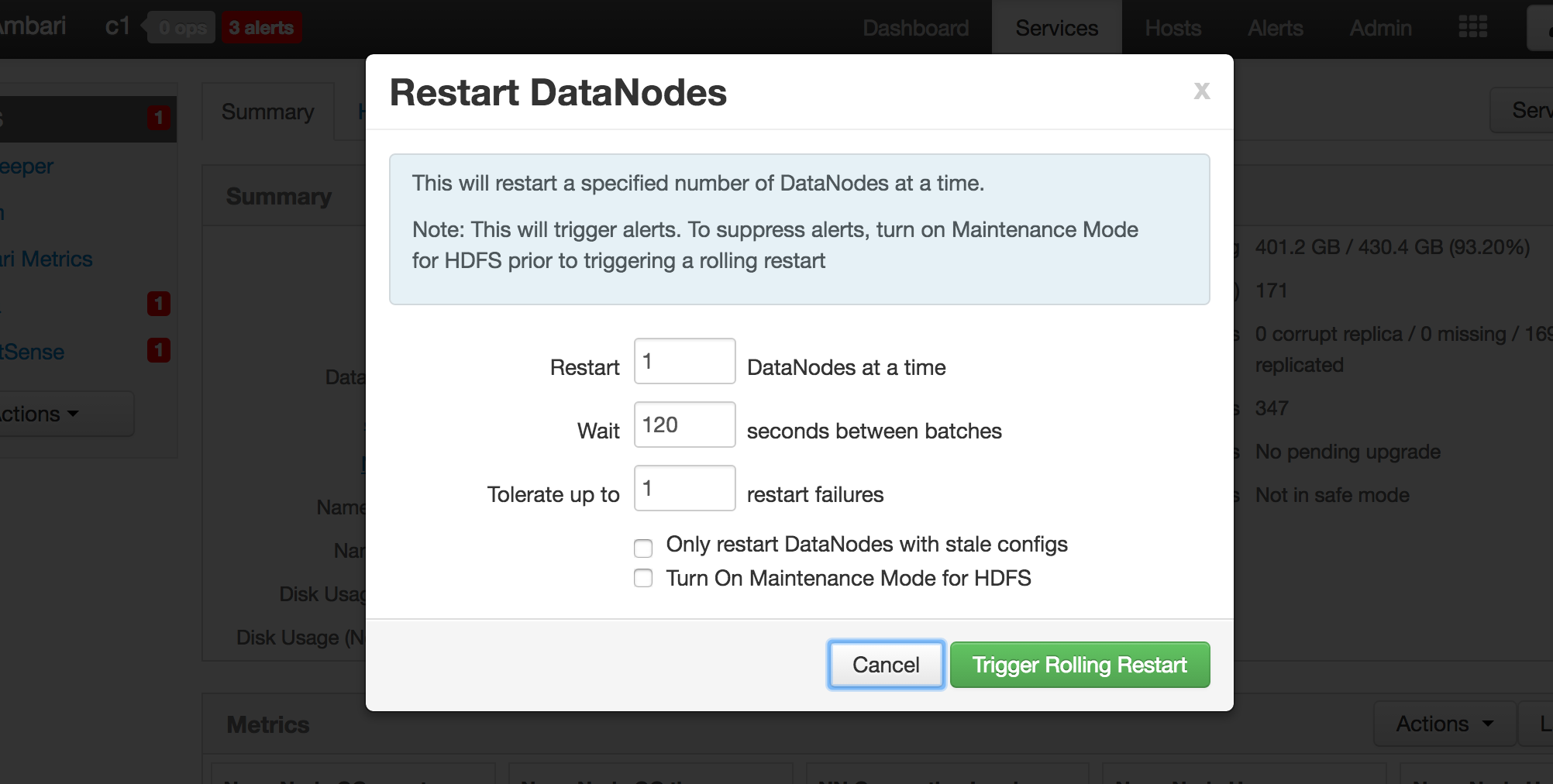Open the Metrics Actions dropdown
Screen dimensions: 1553x784
1444,724
